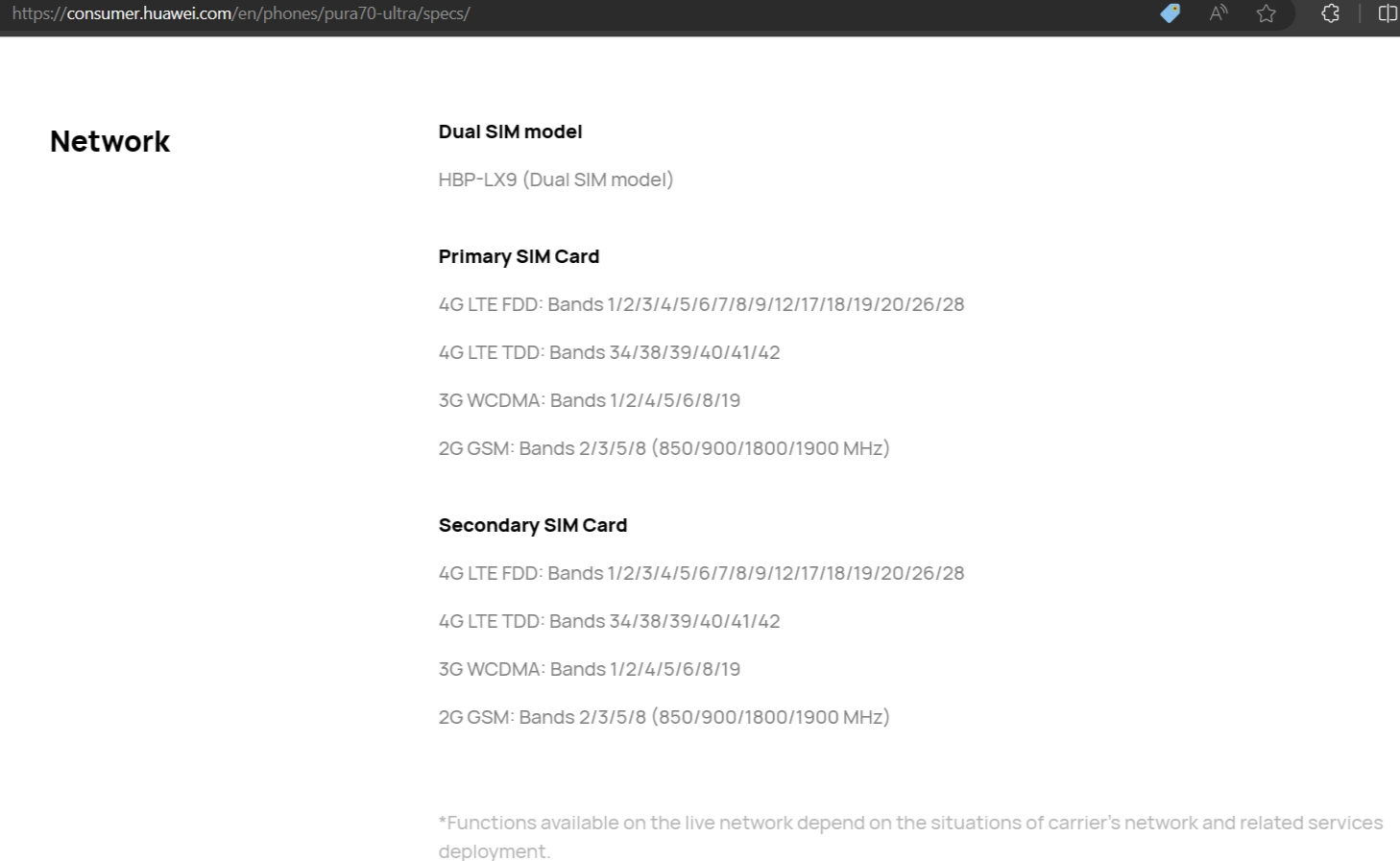Open the shopping price tag icon

point(1170,13)
